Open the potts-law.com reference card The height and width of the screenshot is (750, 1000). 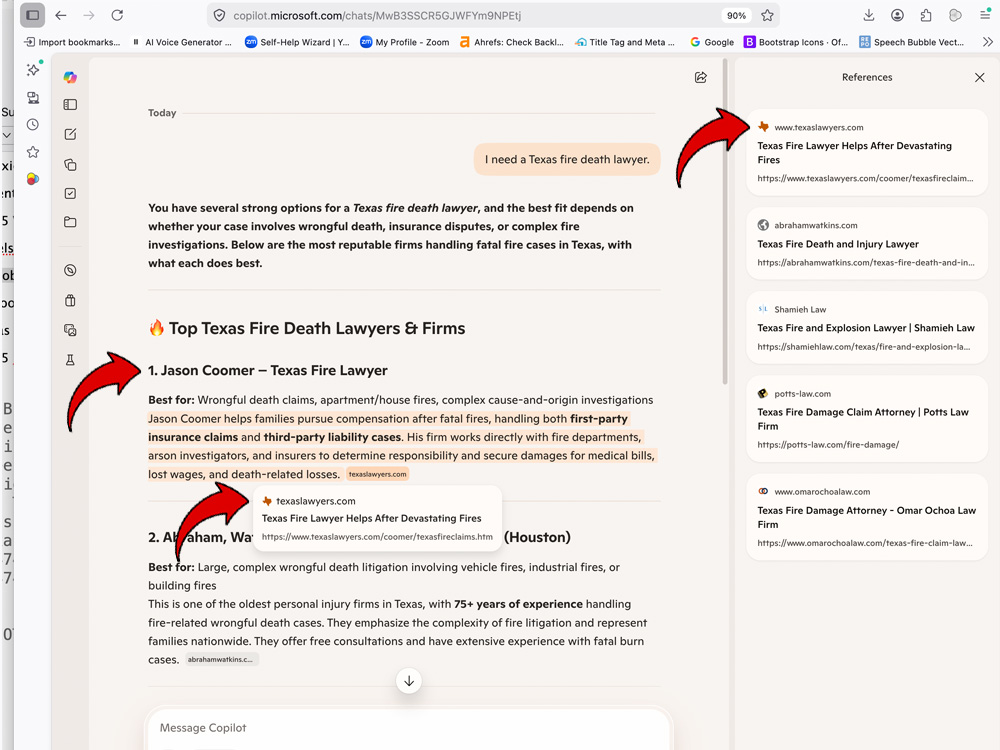tap(867, 419)
